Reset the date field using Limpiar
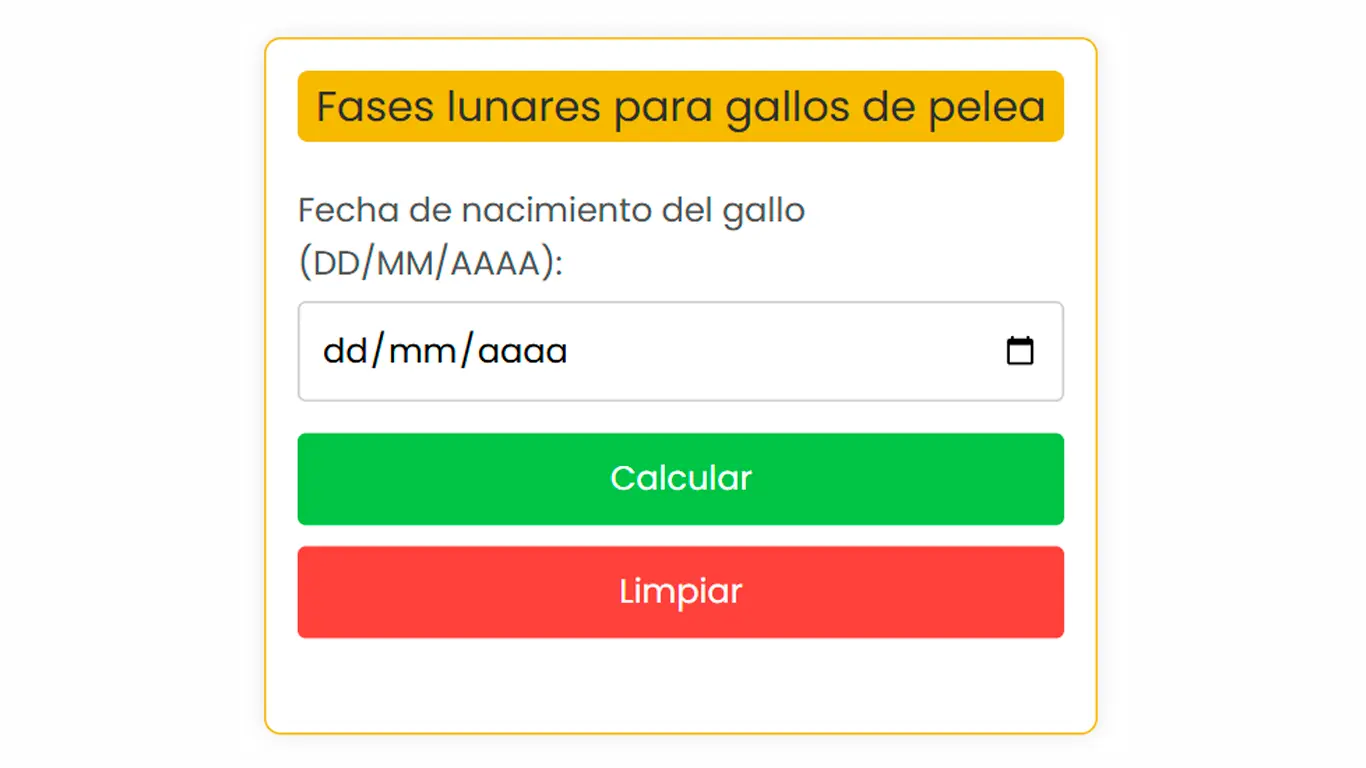 point(680,592)
